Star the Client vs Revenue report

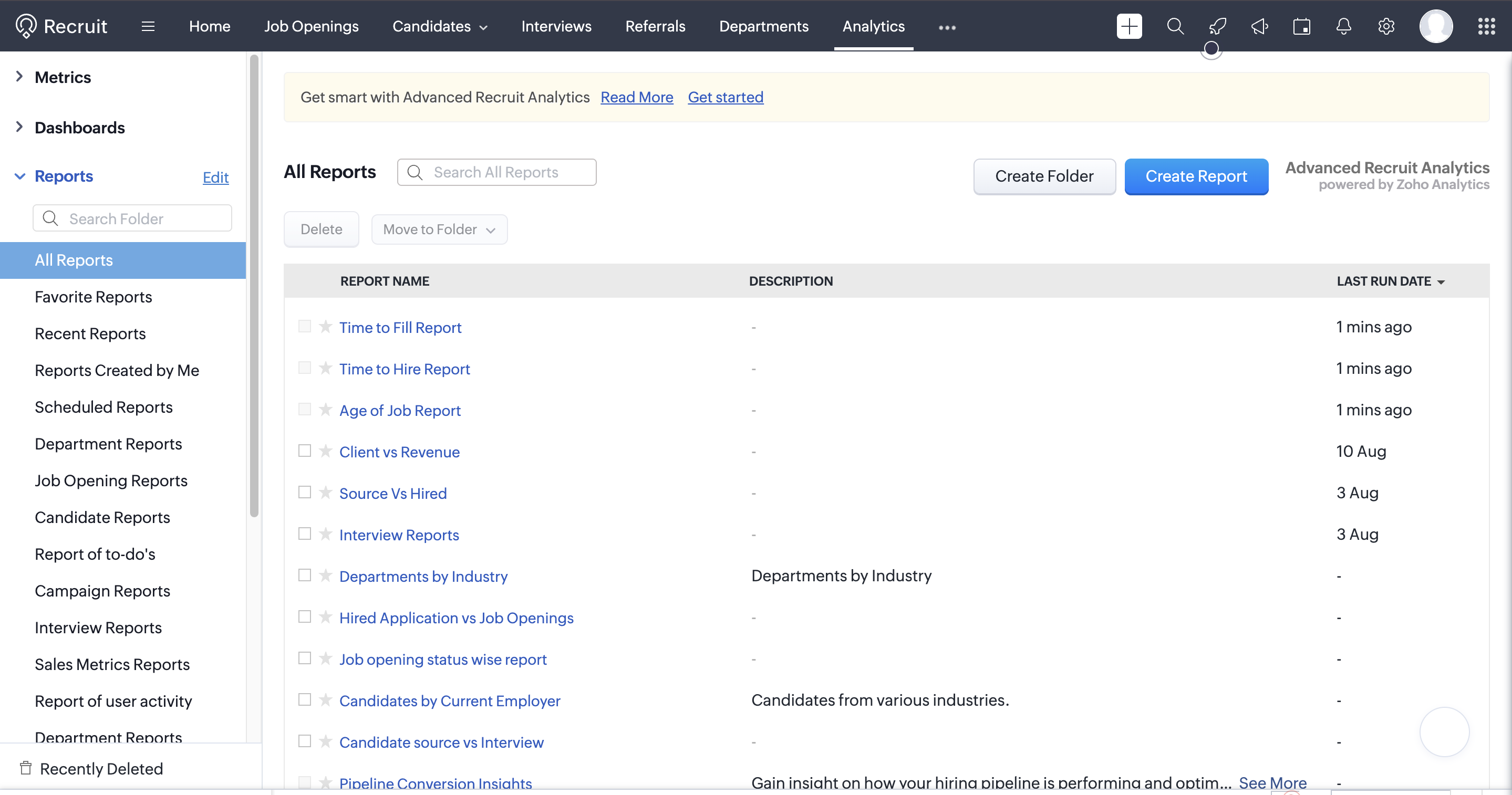coord(325,451)
